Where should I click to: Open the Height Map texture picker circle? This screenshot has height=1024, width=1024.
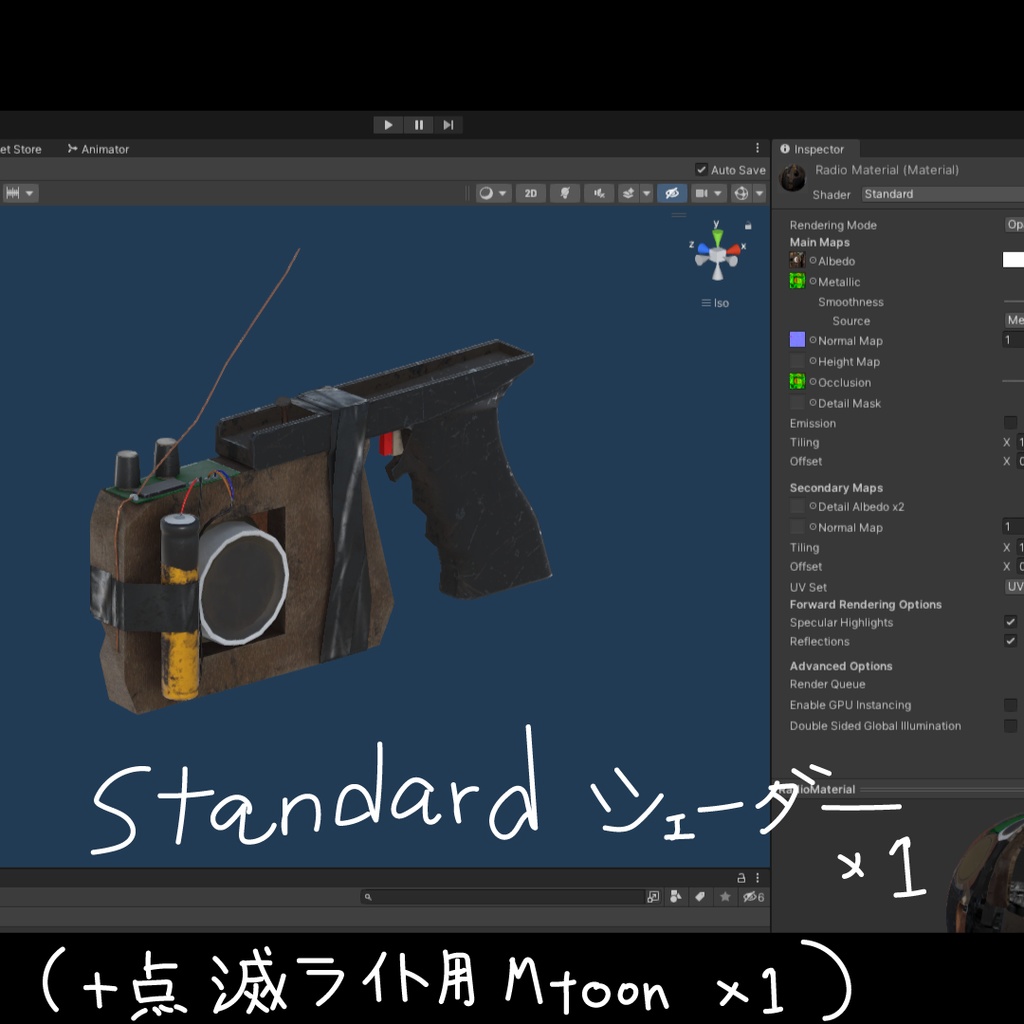pyautogui.click(x=813, y=360)
